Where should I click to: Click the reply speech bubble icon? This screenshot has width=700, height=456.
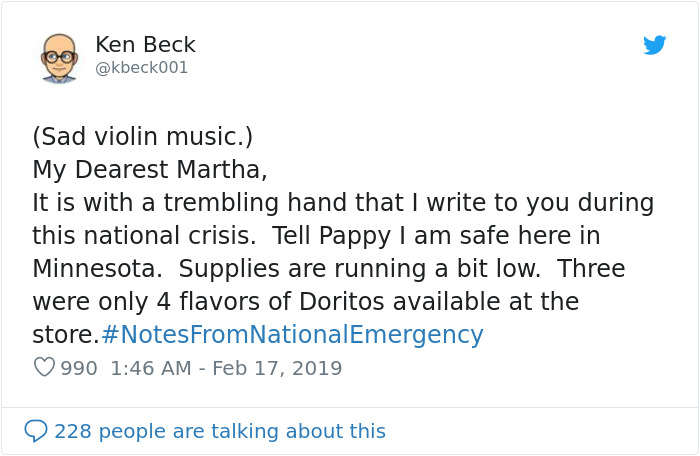coord(36,431)
